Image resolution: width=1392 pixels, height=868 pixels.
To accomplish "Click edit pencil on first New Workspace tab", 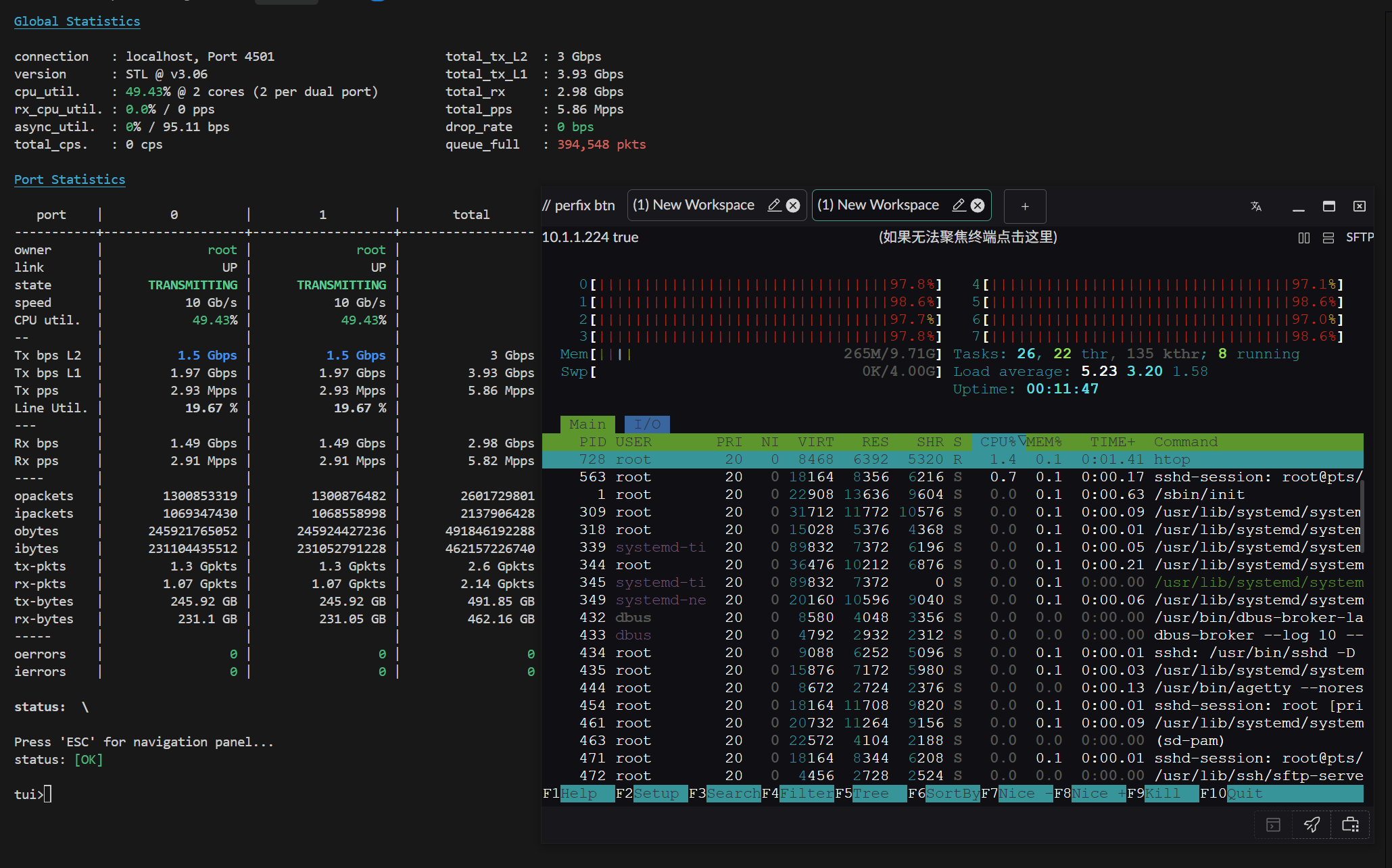I will [x=774, y=206].
